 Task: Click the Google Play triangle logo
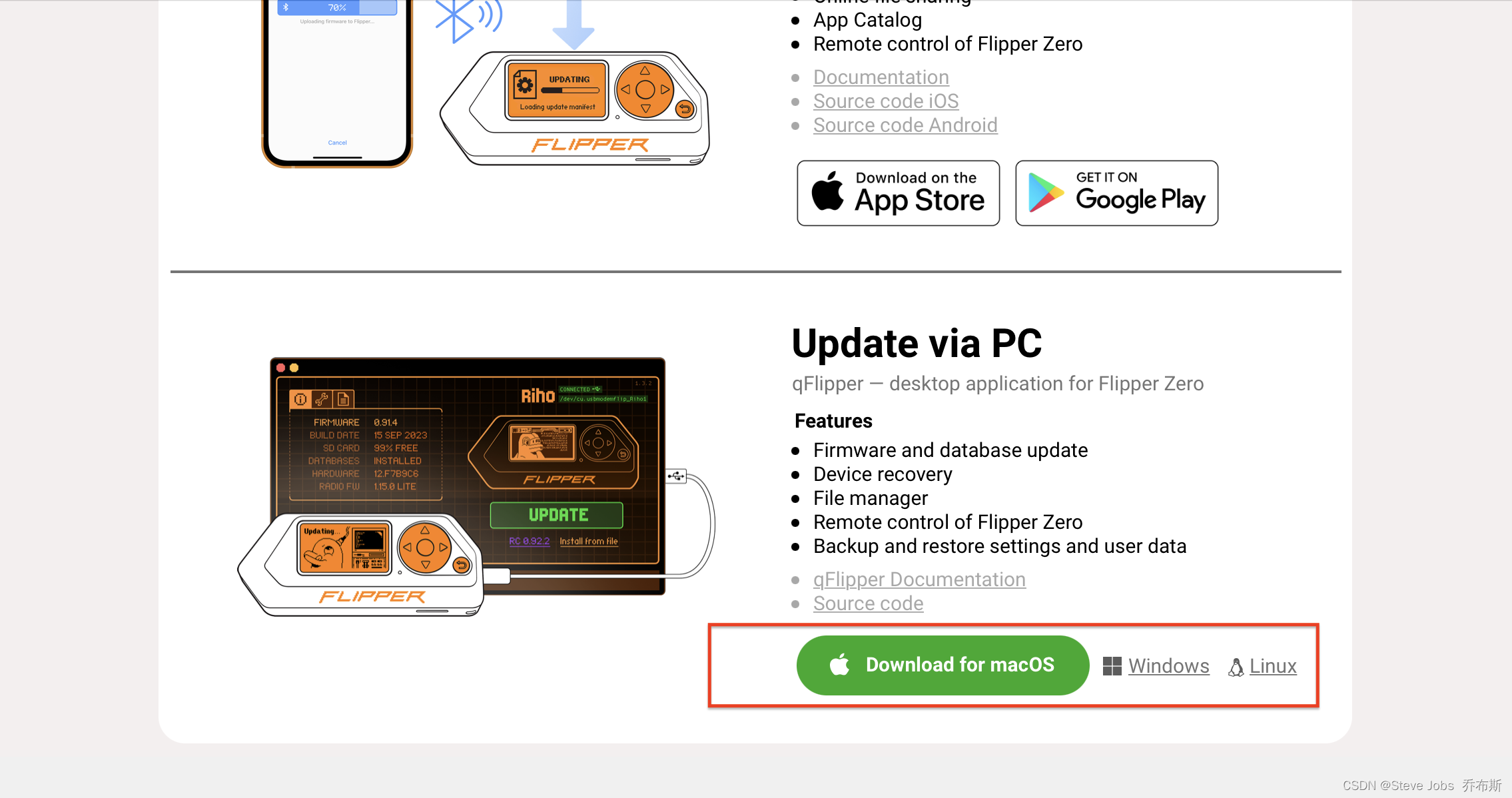point(1046,193)
